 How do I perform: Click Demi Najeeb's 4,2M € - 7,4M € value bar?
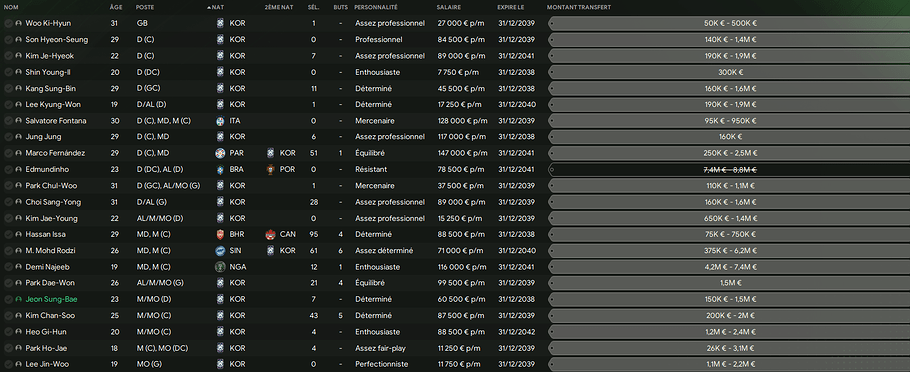(728, 267)
